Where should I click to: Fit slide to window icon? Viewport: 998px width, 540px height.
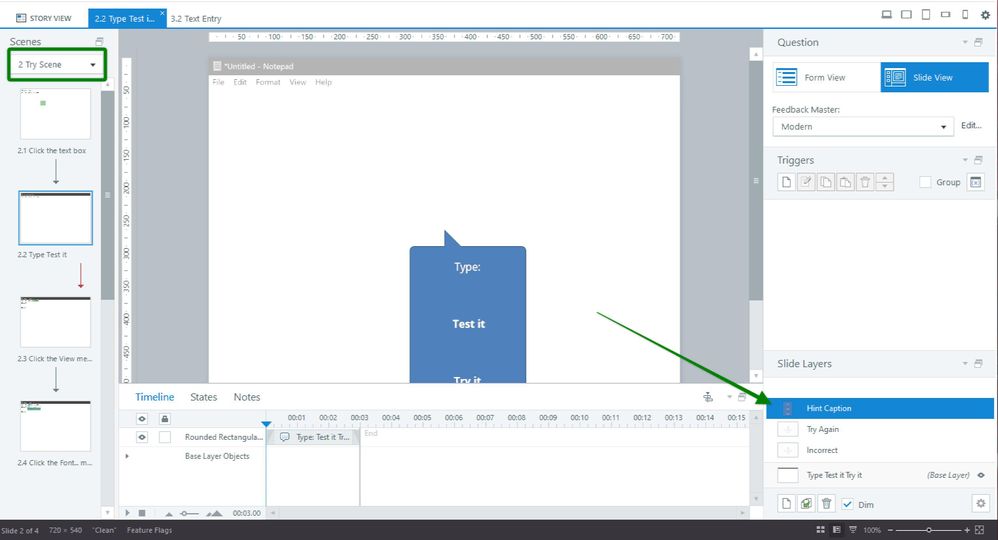coord(980,530)
